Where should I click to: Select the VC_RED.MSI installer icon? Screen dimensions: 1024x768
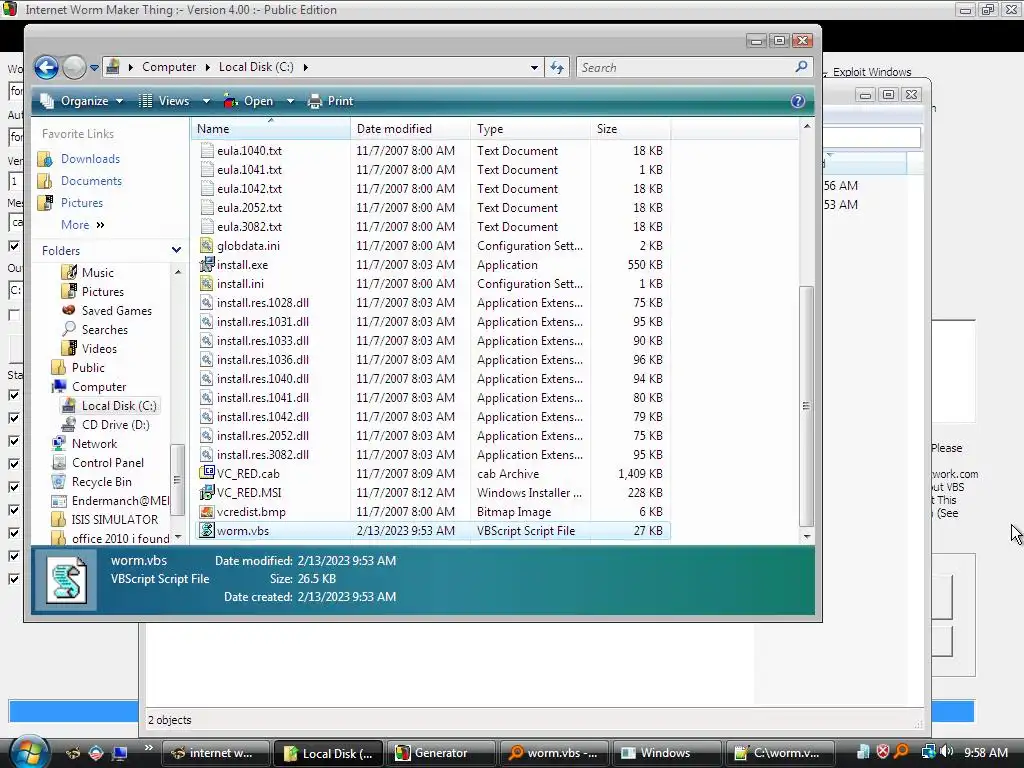click(206, 492)
